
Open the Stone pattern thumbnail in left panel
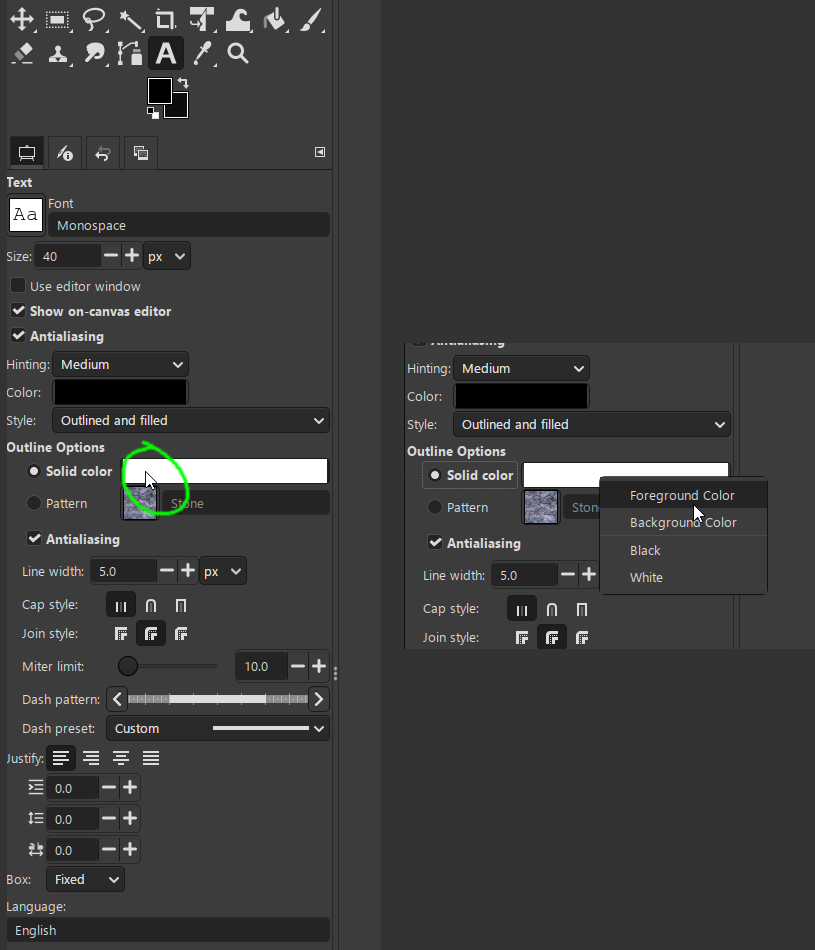pos(140,503)
